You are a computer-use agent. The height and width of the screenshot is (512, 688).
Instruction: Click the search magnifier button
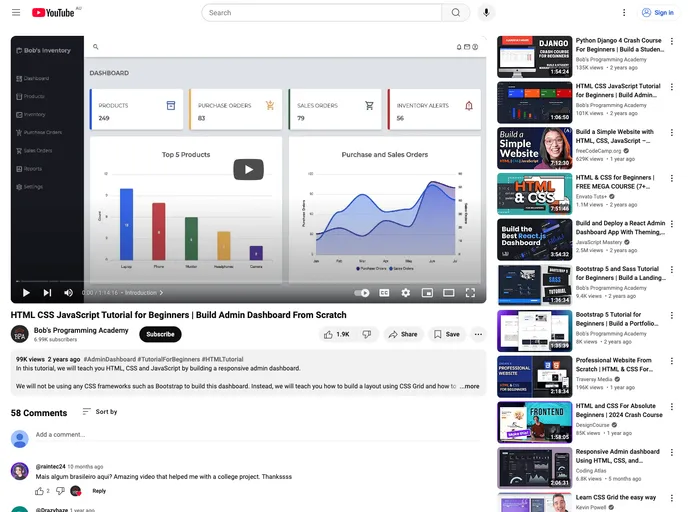(x=455, y=13)
